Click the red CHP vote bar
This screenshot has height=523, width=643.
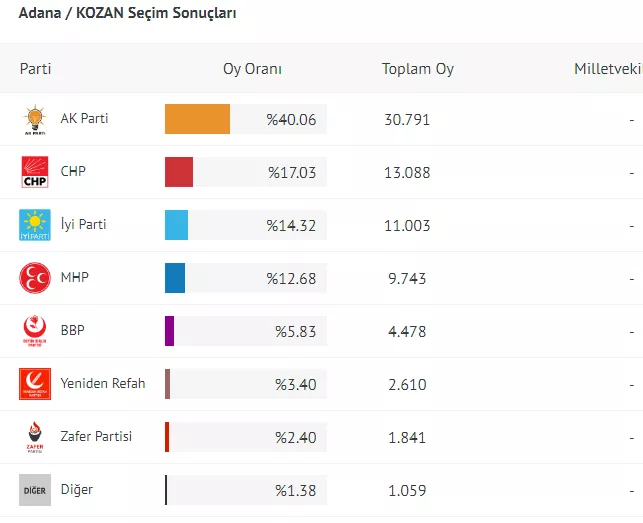tap(179, 172)
